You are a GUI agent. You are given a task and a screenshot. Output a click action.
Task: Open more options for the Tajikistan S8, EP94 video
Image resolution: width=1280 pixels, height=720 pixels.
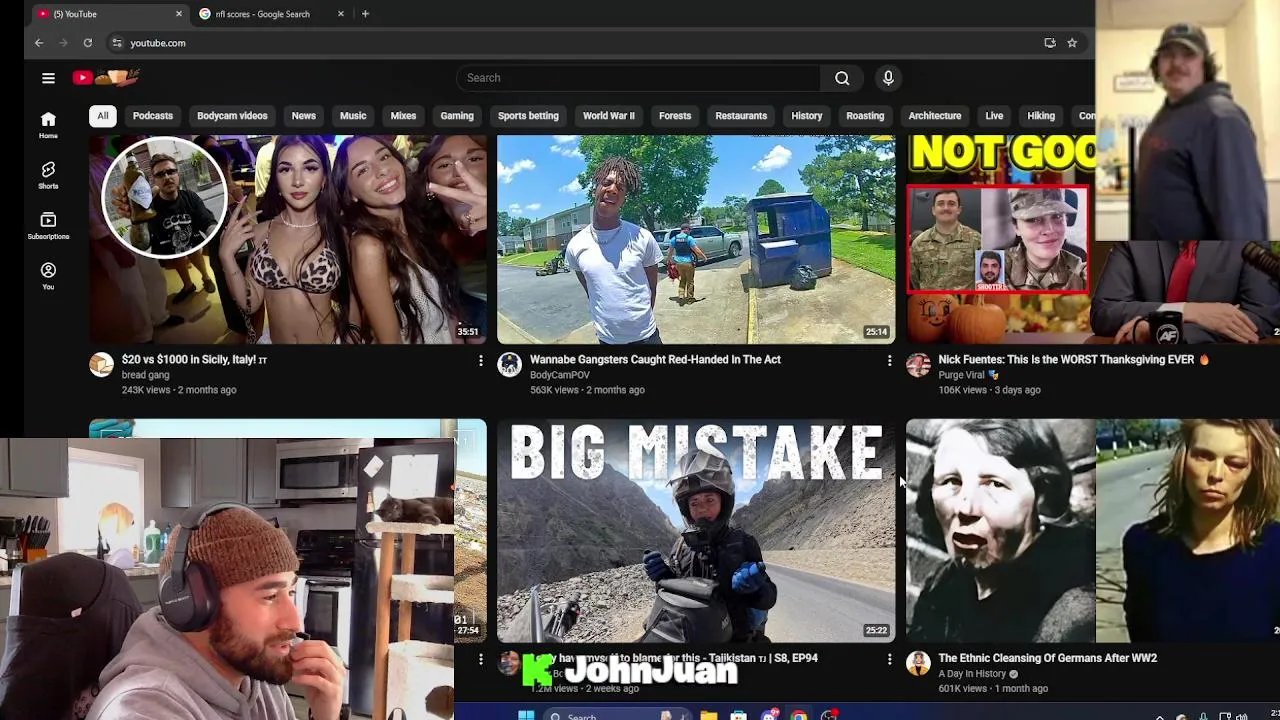pyautogui.click(x=889, y=659)
